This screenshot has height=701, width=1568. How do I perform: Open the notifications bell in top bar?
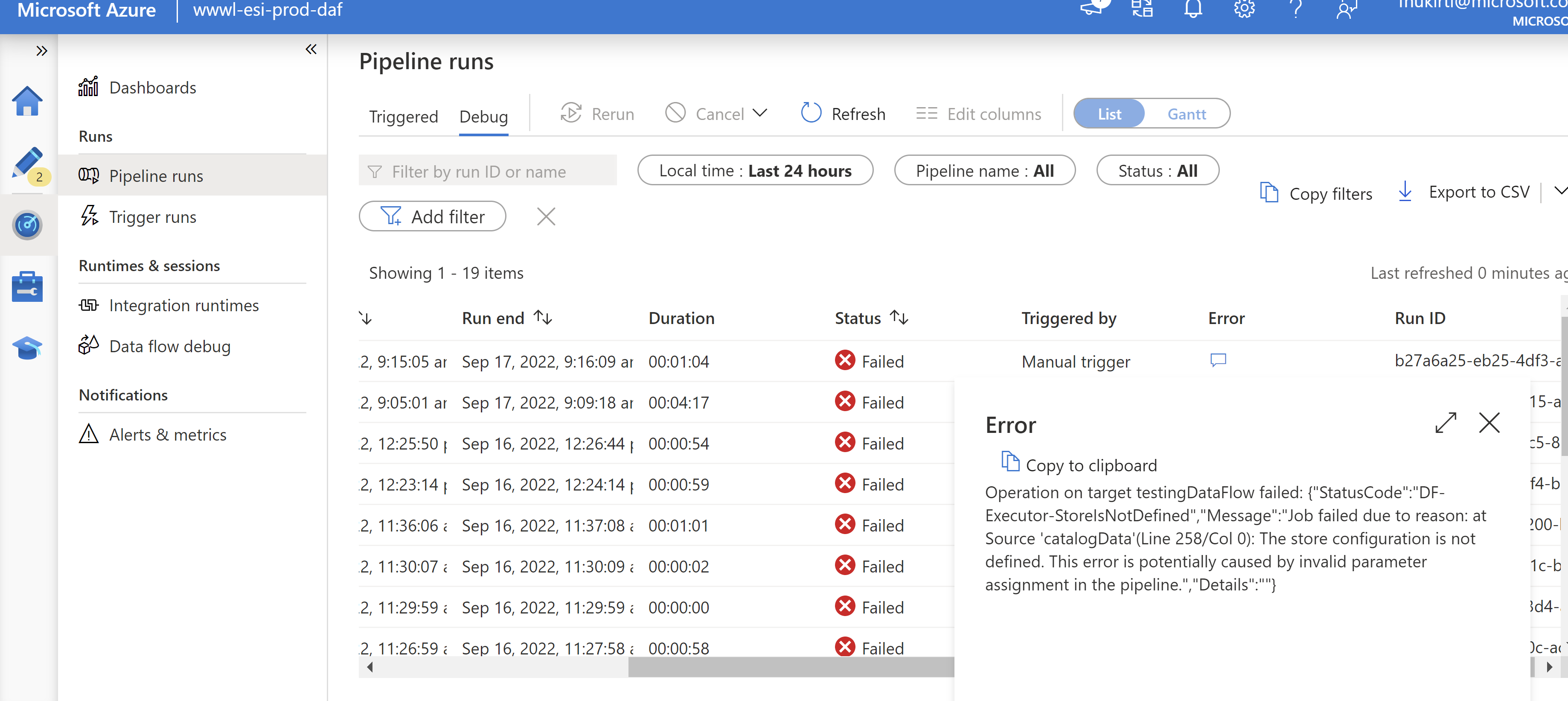point(1193,9)
